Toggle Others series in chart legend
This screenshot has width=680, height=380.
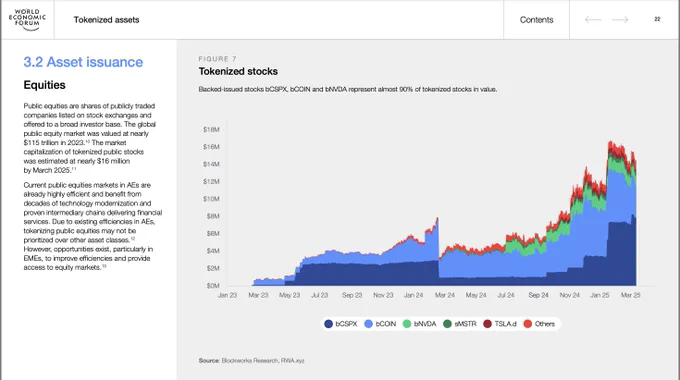539,324
